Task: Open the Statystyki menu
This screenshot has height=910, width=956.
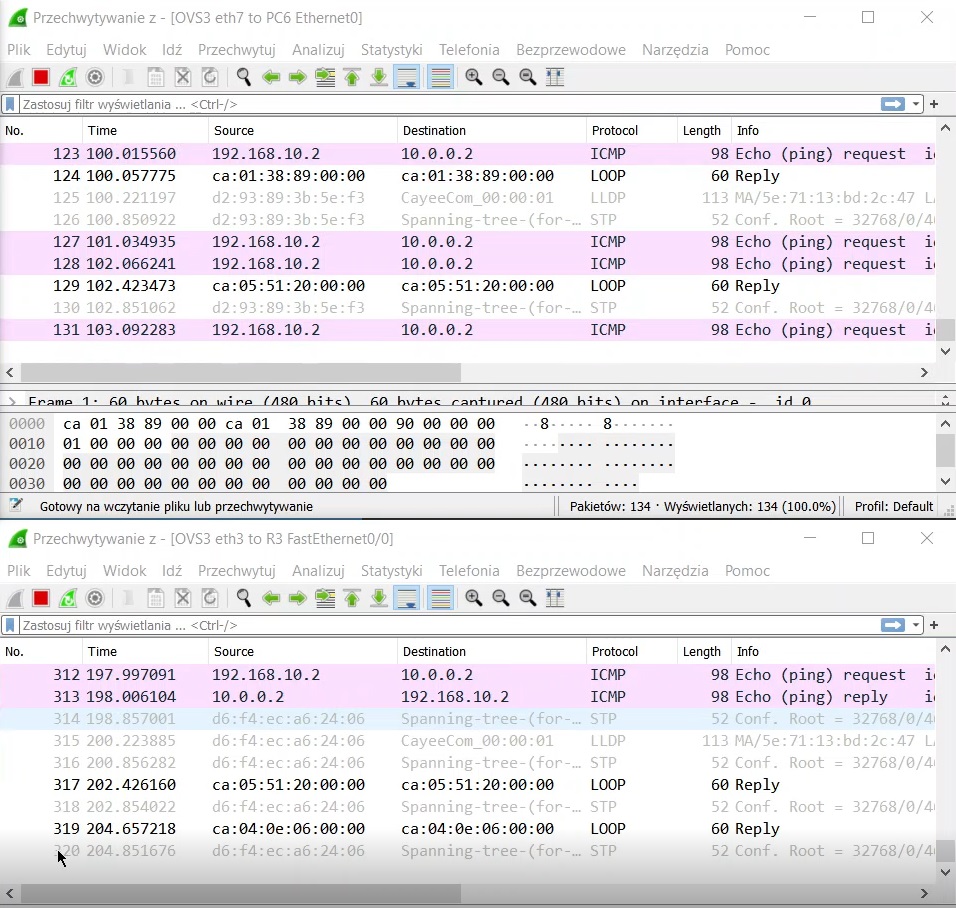Action: point(391,49)
